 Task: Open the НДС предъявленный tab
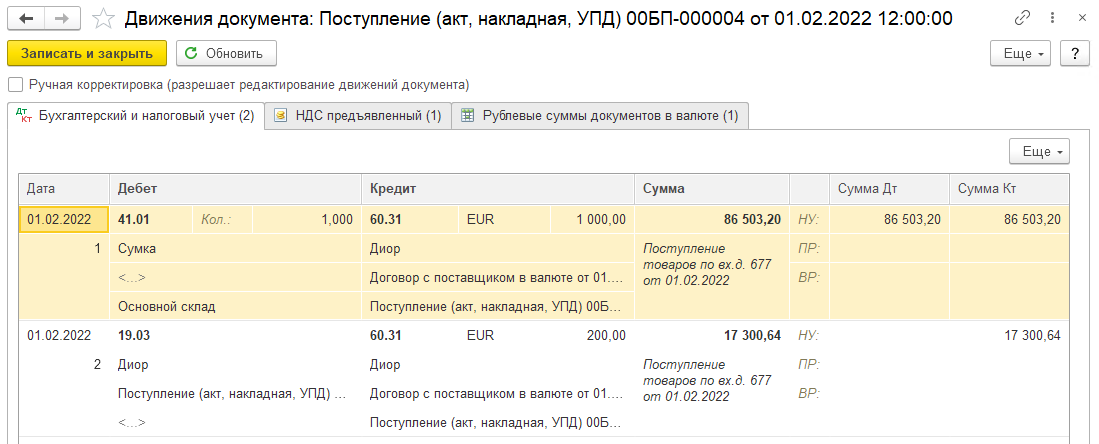(357, 116)
